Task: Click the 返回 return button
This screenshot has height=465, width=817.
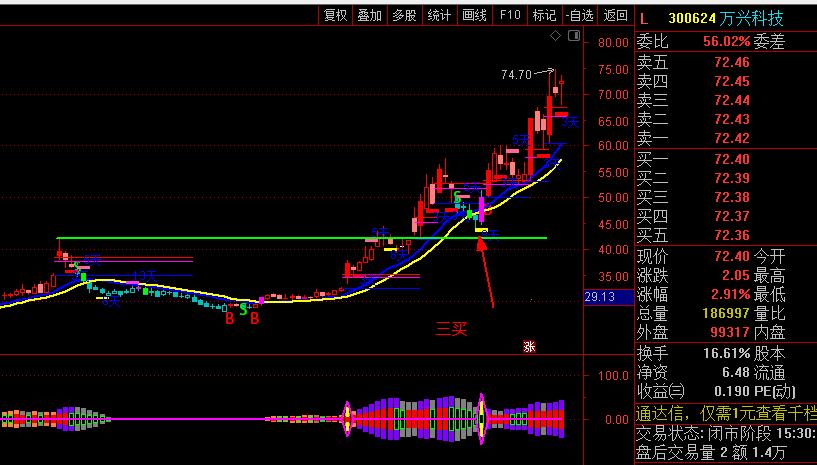Action: [615, 15]
